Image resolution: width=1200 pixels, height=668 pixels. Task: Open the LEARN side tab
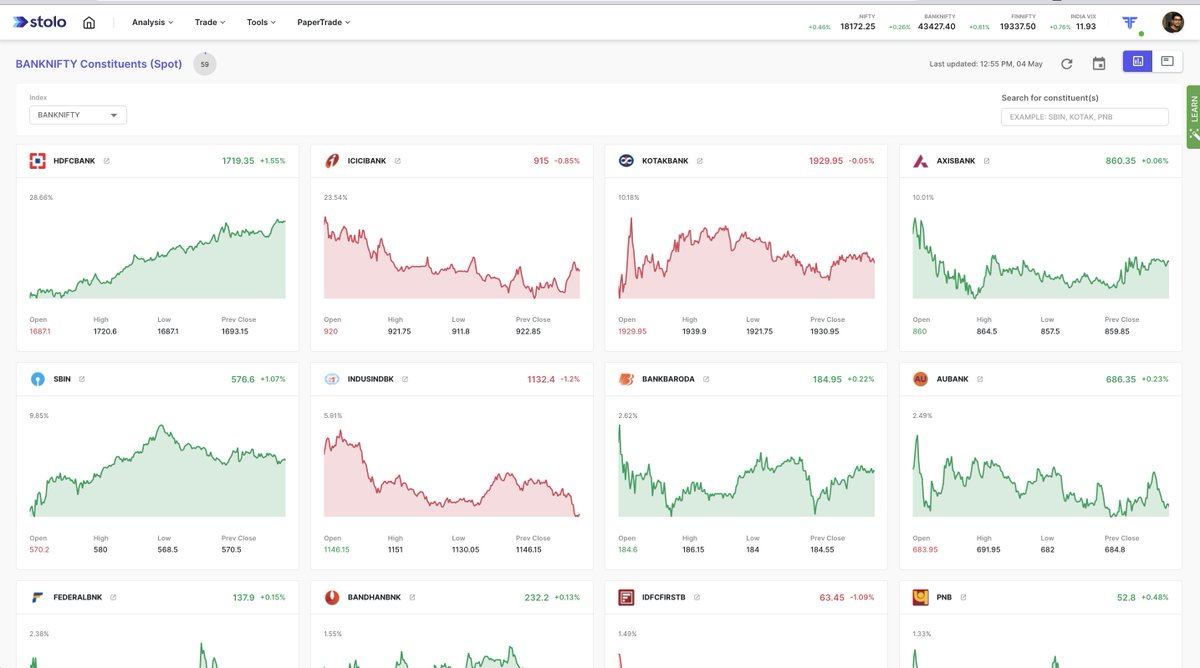pos(1193,116)
